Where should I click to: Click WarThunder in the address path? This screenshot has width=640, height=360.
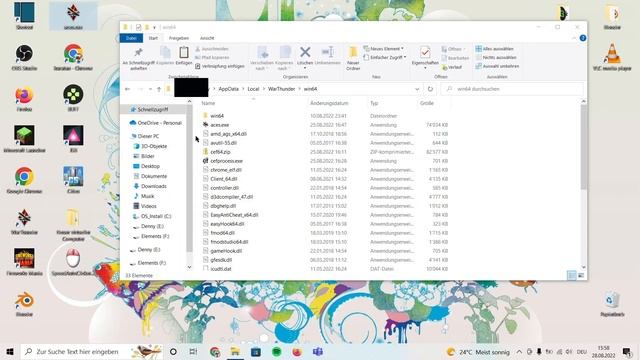pyautogui.click(x=281, y=89)
